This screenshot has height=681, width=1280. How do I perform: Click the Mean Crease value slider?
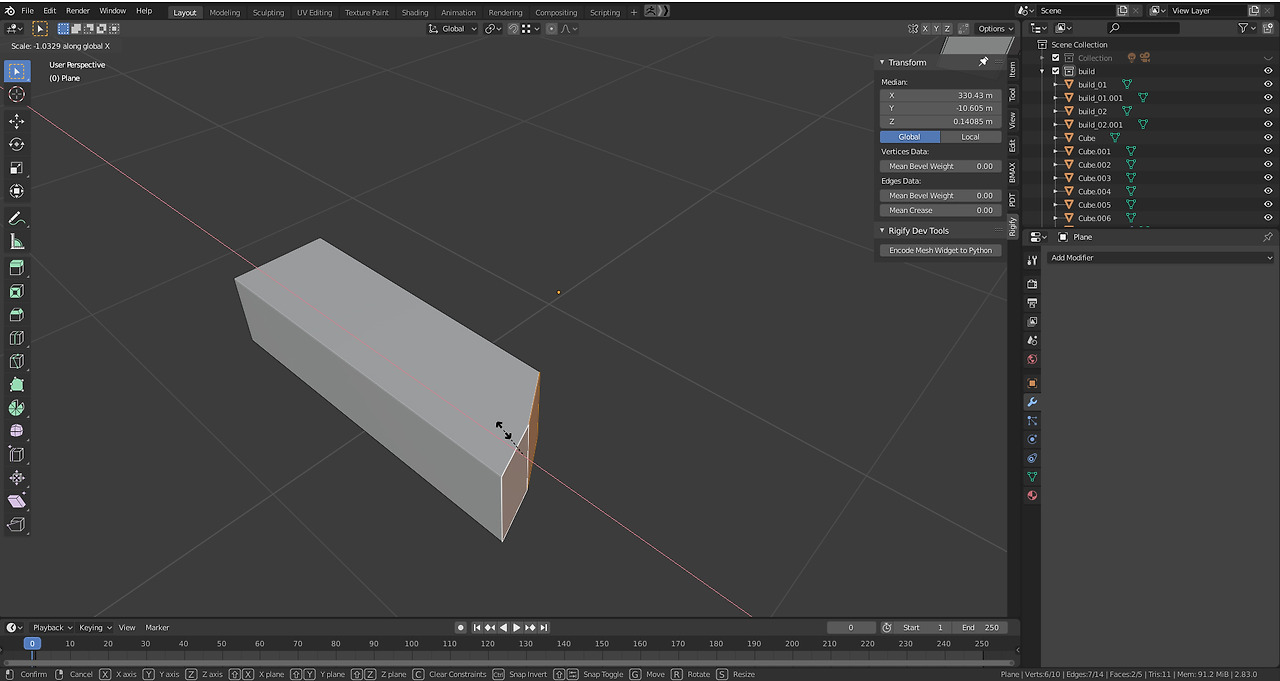[x=940, y=210]
